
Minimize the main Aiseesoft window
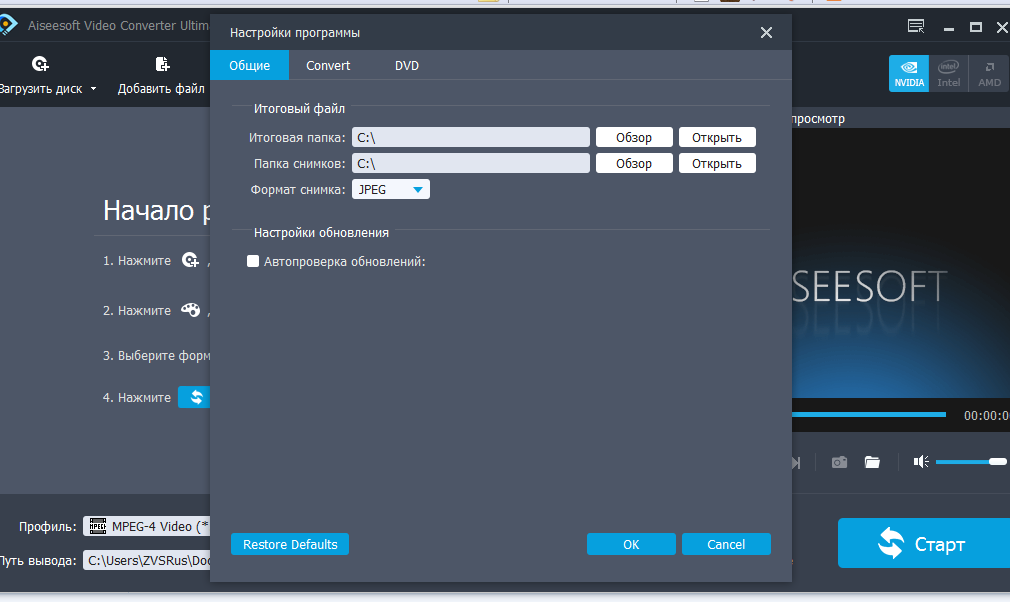[x=948, y=28]
